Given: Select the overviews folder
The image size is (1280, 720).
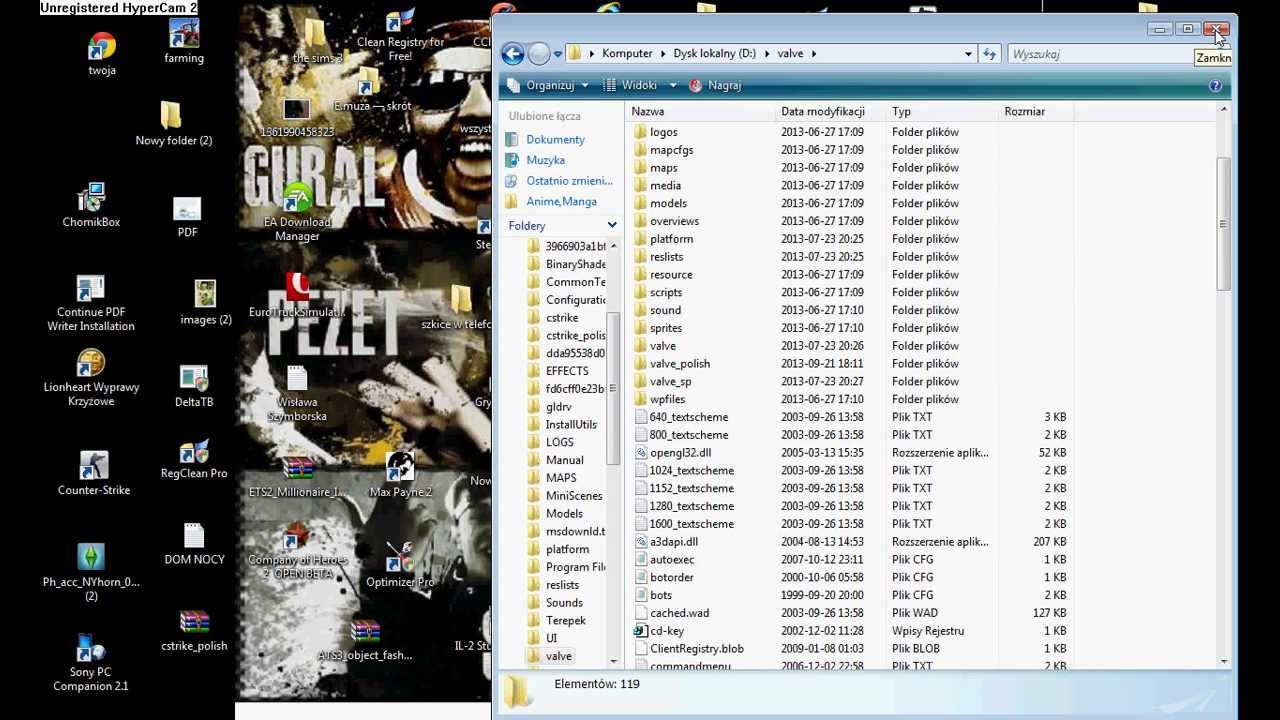Looking at the screenshot, I should tap(674, 222).
